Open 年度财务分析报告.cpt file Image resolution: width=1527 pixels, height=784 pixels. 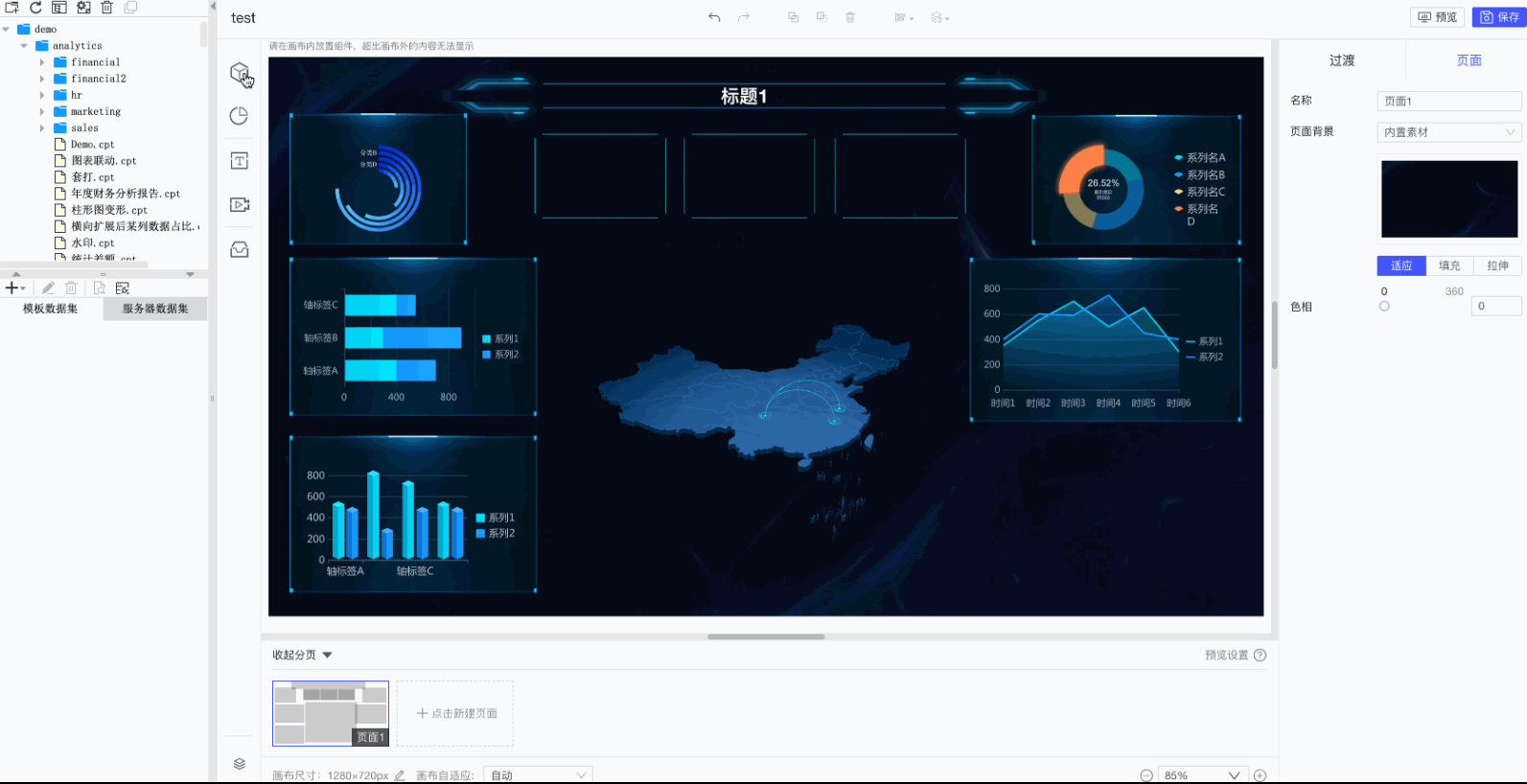tap(126, 194)
